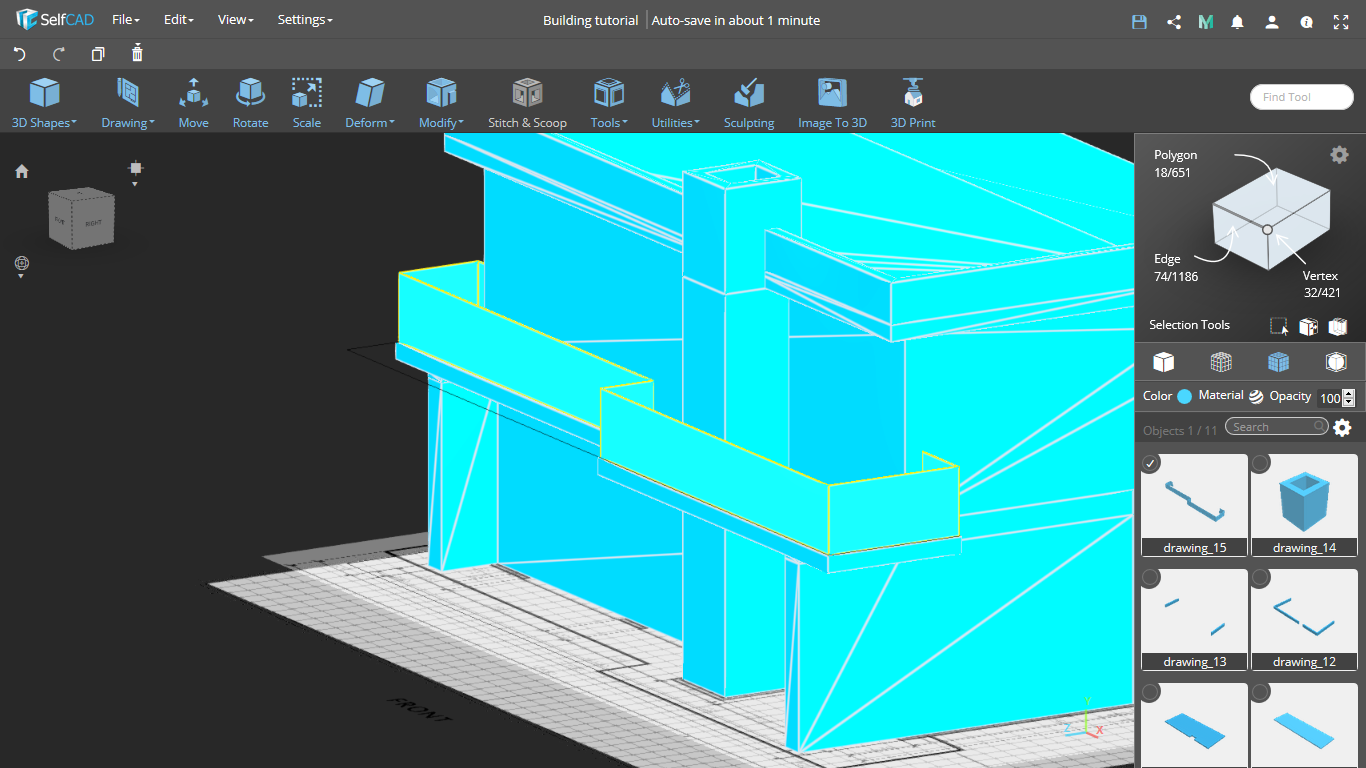Select Polygon selection mode
The image size is (1366, 768).
pos(1175,163)
